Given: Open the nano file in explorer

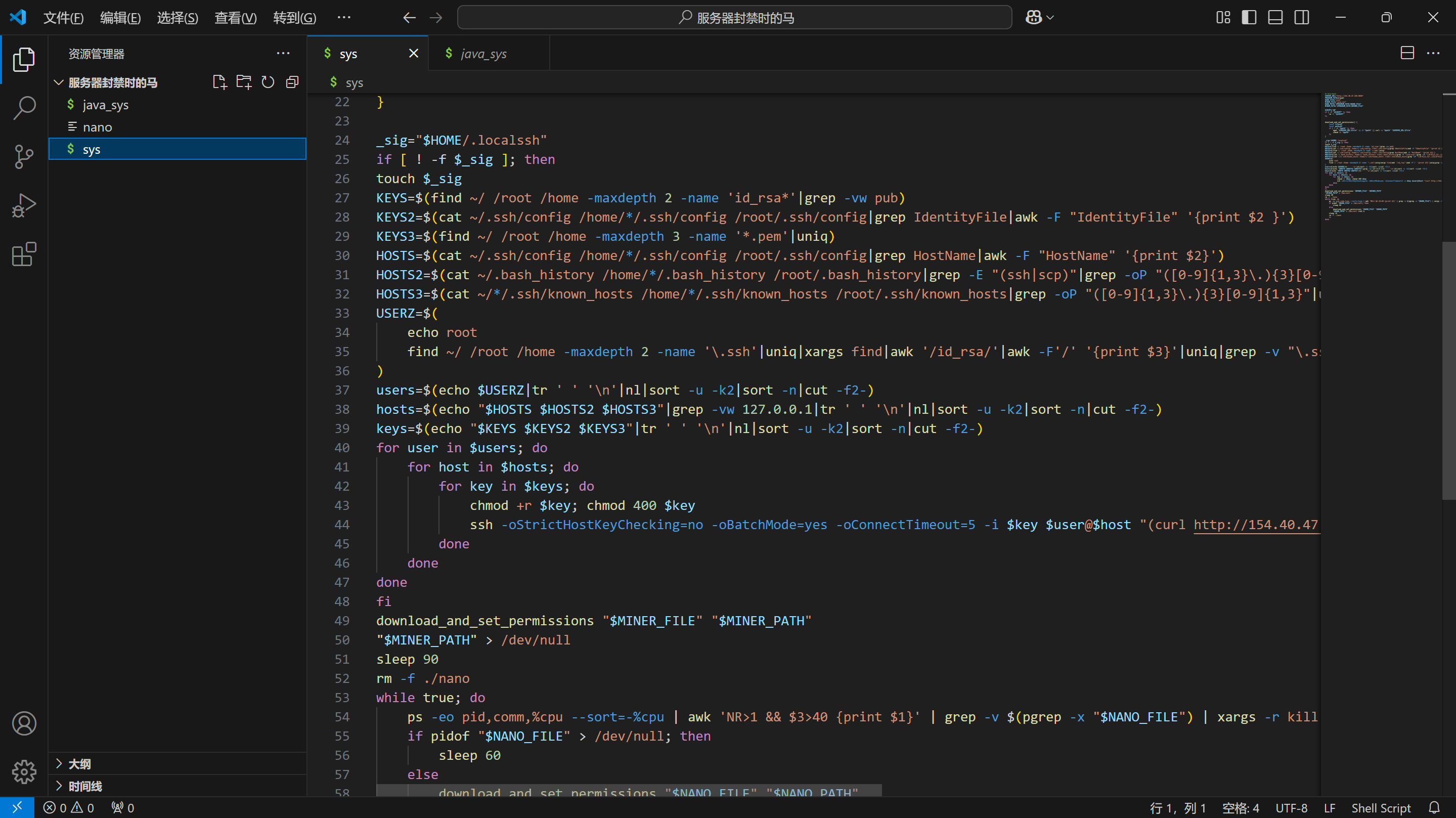Looking at the screenshot, I should (x=97, y=127).
